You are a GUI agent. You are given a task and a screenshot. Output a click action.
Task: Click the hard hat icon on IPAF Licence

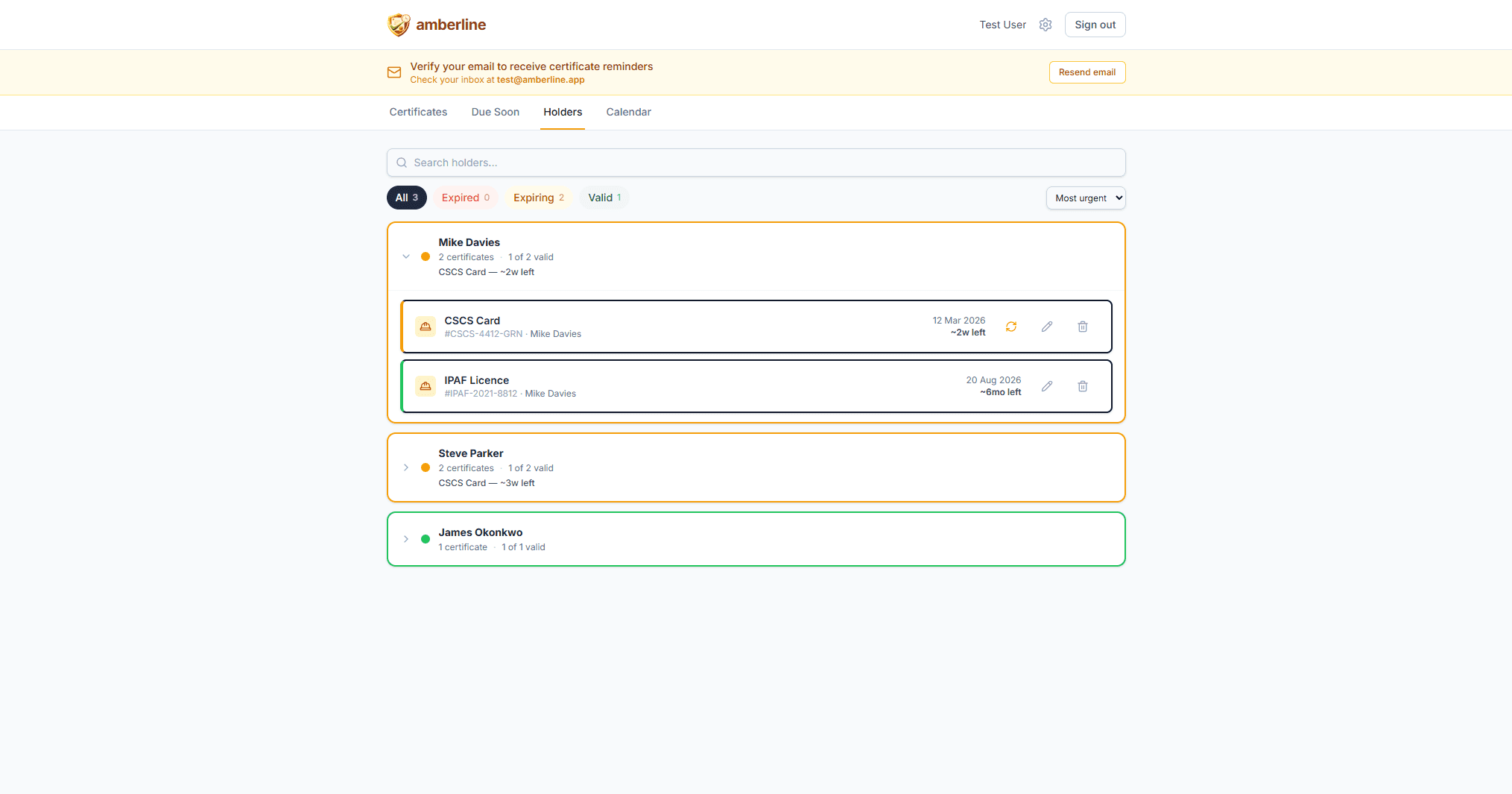tap(426, 386)
